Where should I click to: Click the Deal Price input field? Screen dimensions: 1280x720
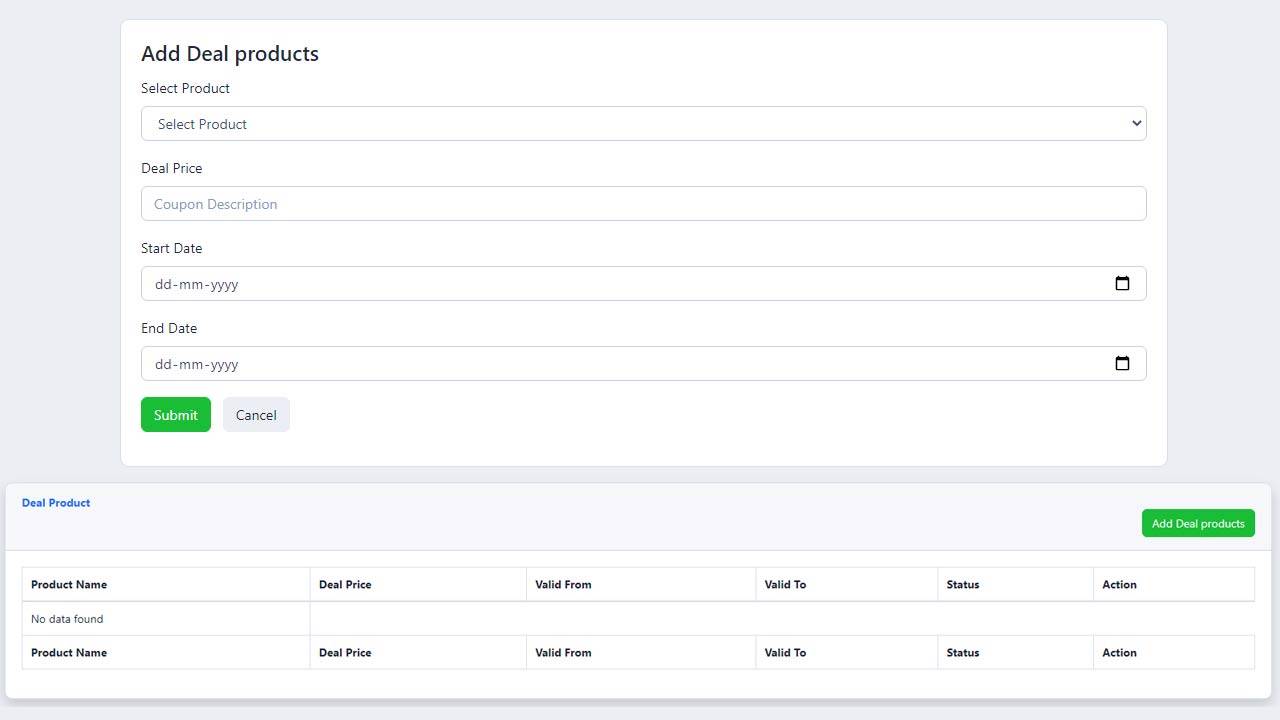click(643, 204)
